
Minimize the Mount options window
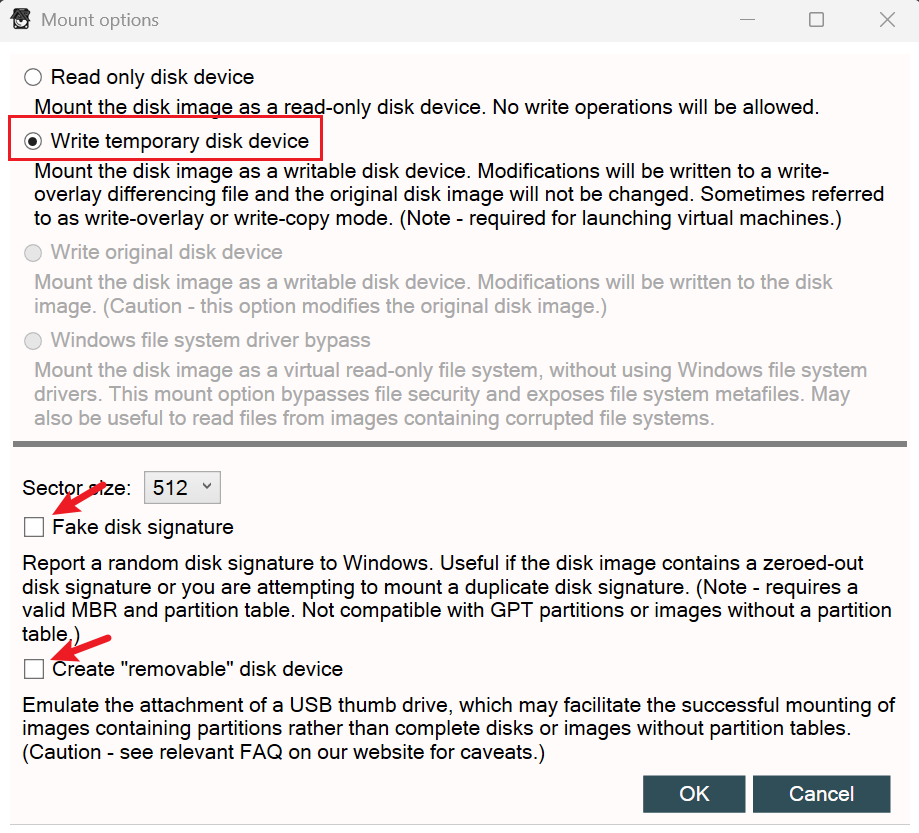coord(746,19)
